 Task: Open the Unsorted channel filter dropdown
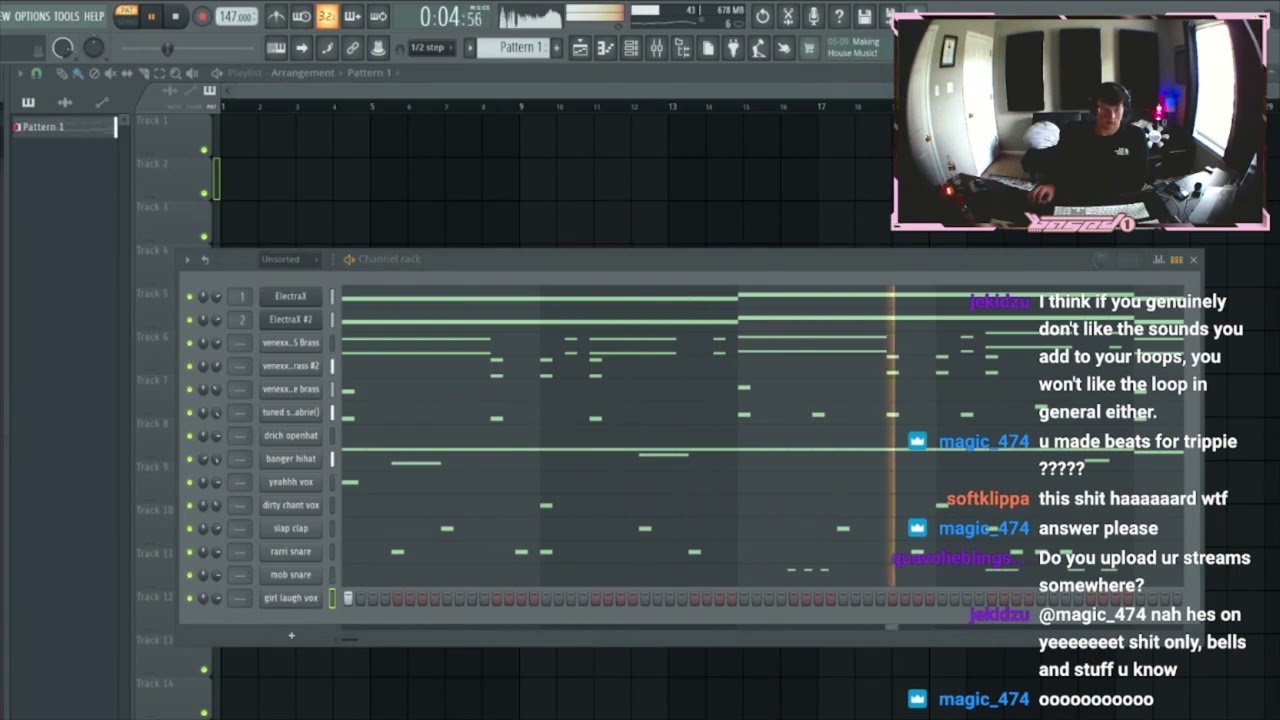(289, 260)
